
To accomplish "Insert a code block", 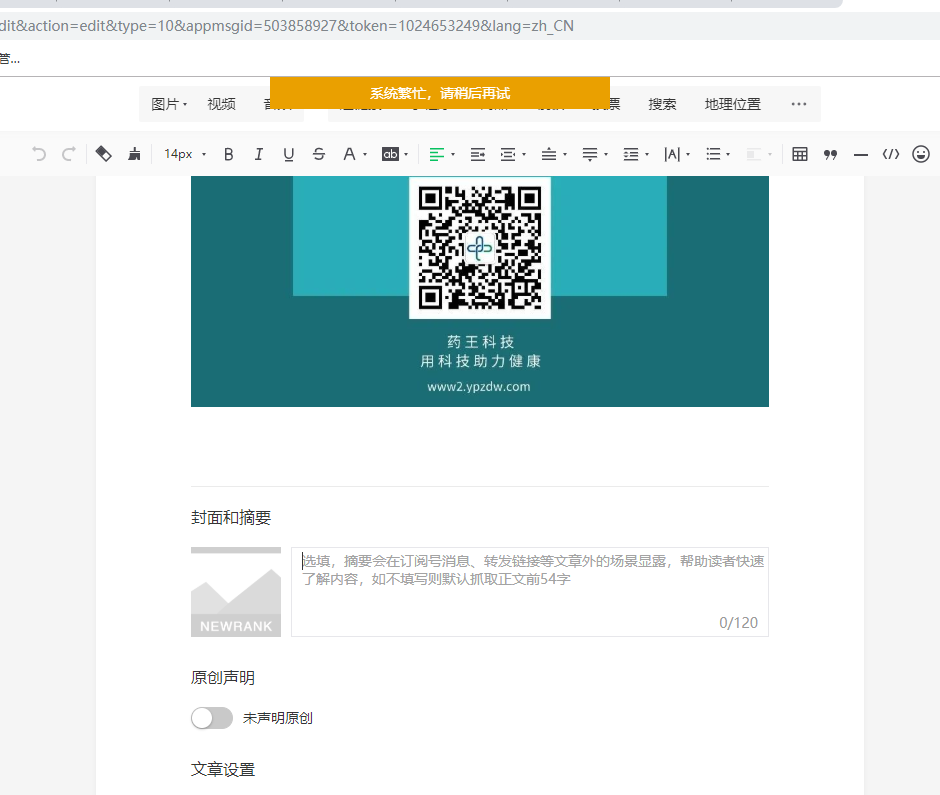I will click(x=891, y=154).
